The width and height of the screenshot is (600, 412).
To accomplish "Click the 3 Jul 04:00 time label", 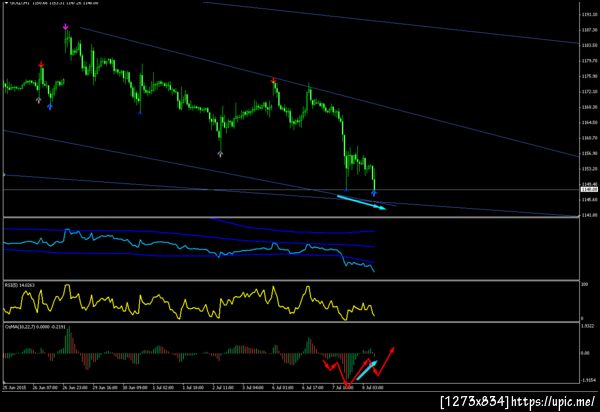I will pos(253,388).
